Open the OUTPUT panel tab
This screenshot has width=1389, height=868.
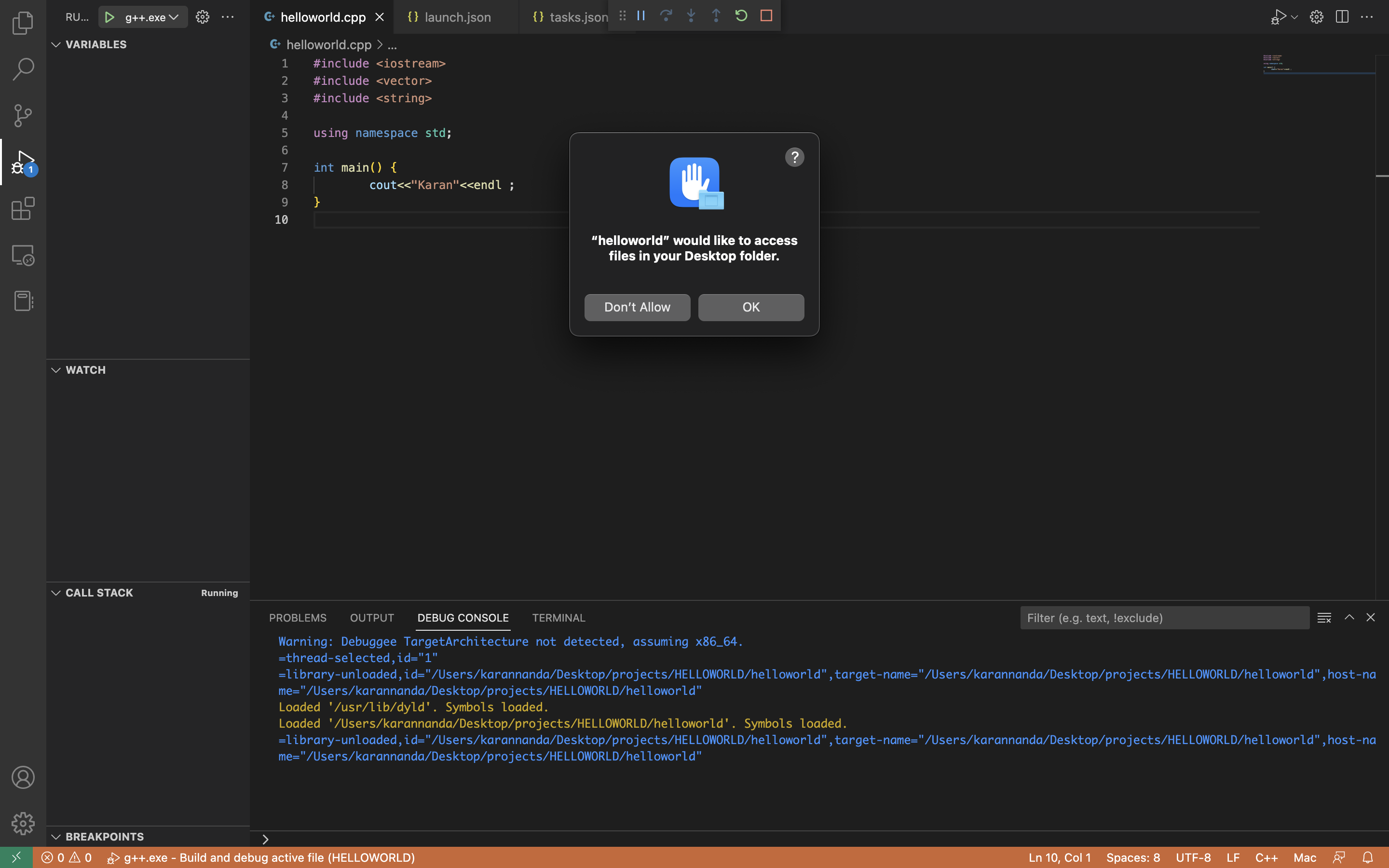pyautogui.click(x=372, y=618)
